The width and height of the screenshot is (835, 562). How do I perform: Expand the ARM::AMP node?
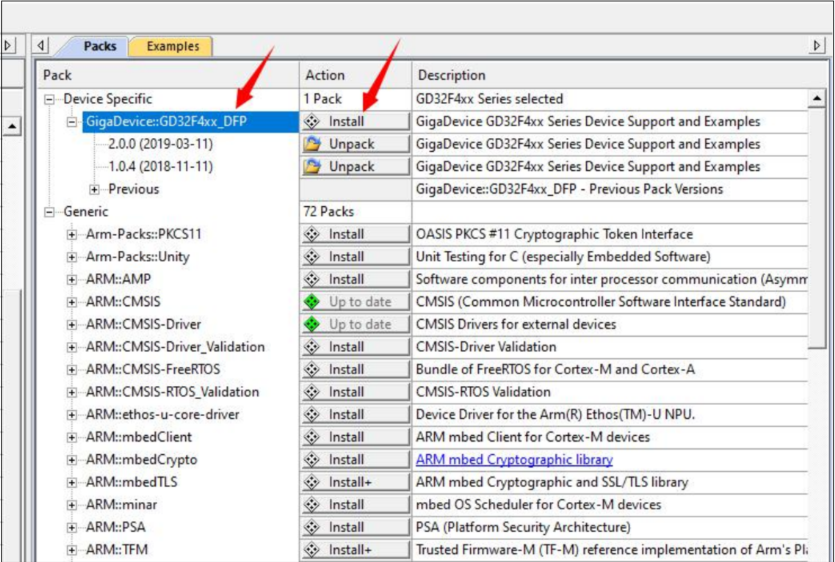[71, 280]
